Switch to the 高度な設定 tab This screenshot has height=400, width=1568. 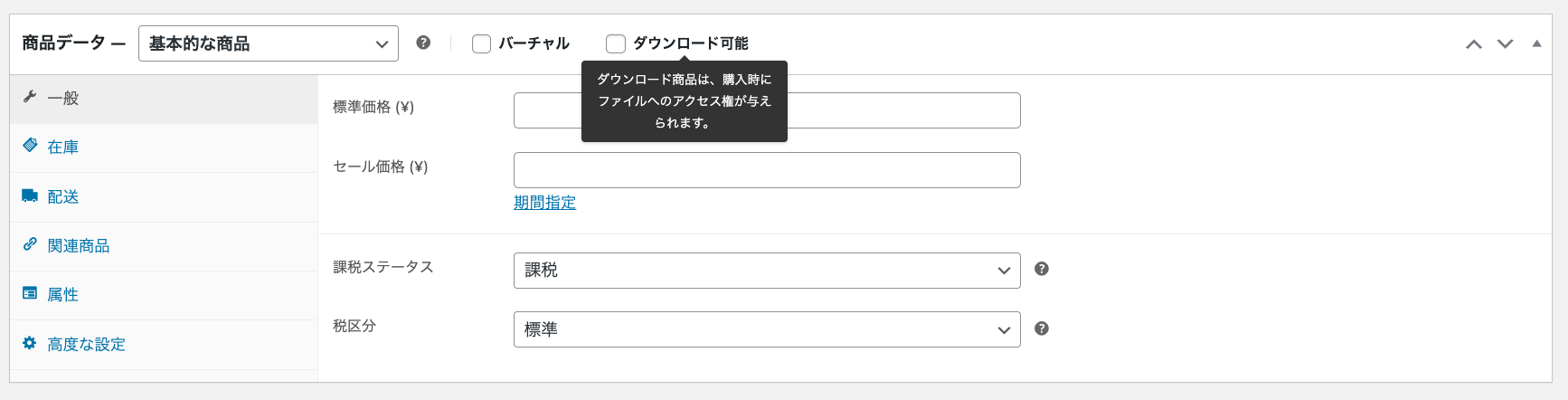click(x=86, y=344)
